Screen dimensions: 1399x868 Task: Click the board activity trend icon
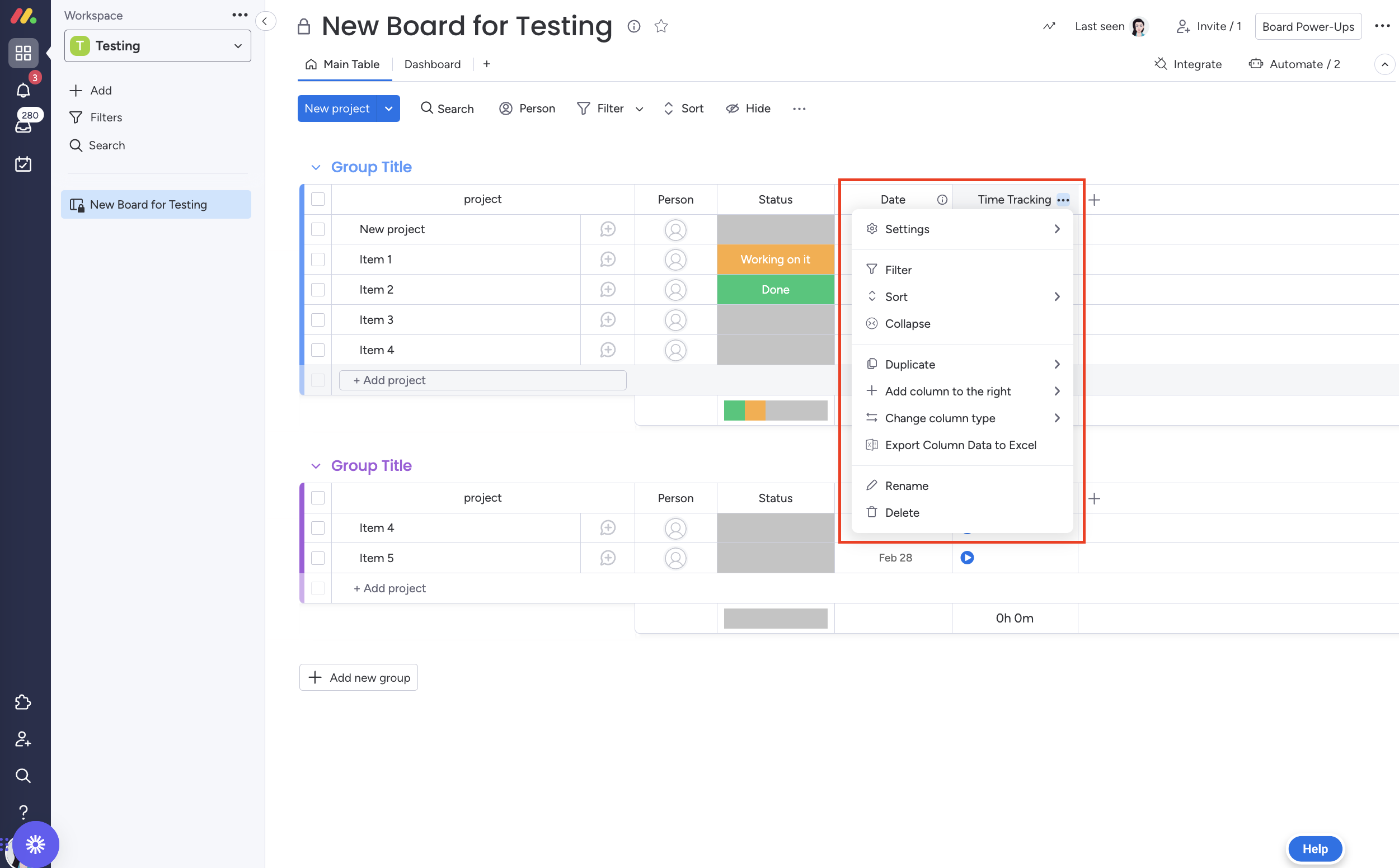point(1049,26)
